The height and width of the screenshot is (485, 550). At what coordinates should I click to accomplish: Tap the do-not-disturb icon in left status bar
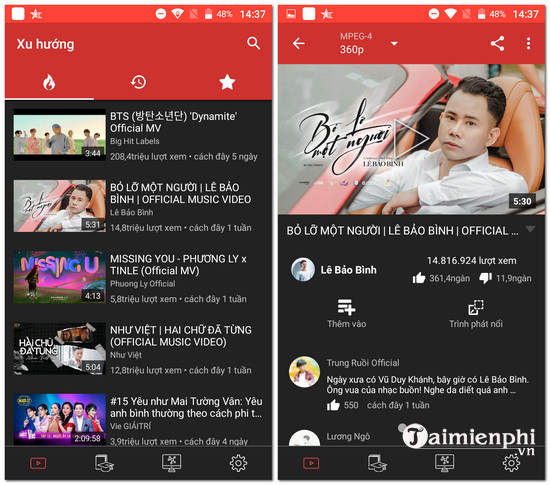coord(161,14)
